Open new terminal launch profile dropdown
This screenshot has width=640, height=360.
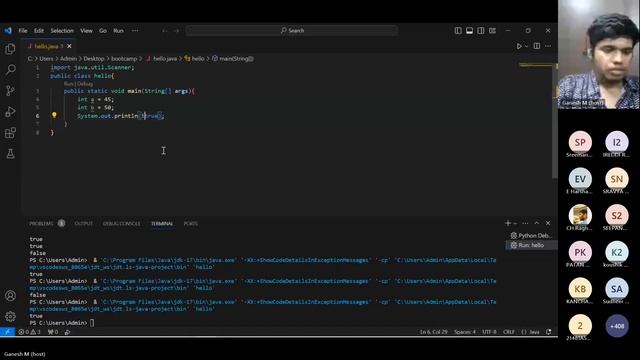pyautogui.click(x=515, y=223)
